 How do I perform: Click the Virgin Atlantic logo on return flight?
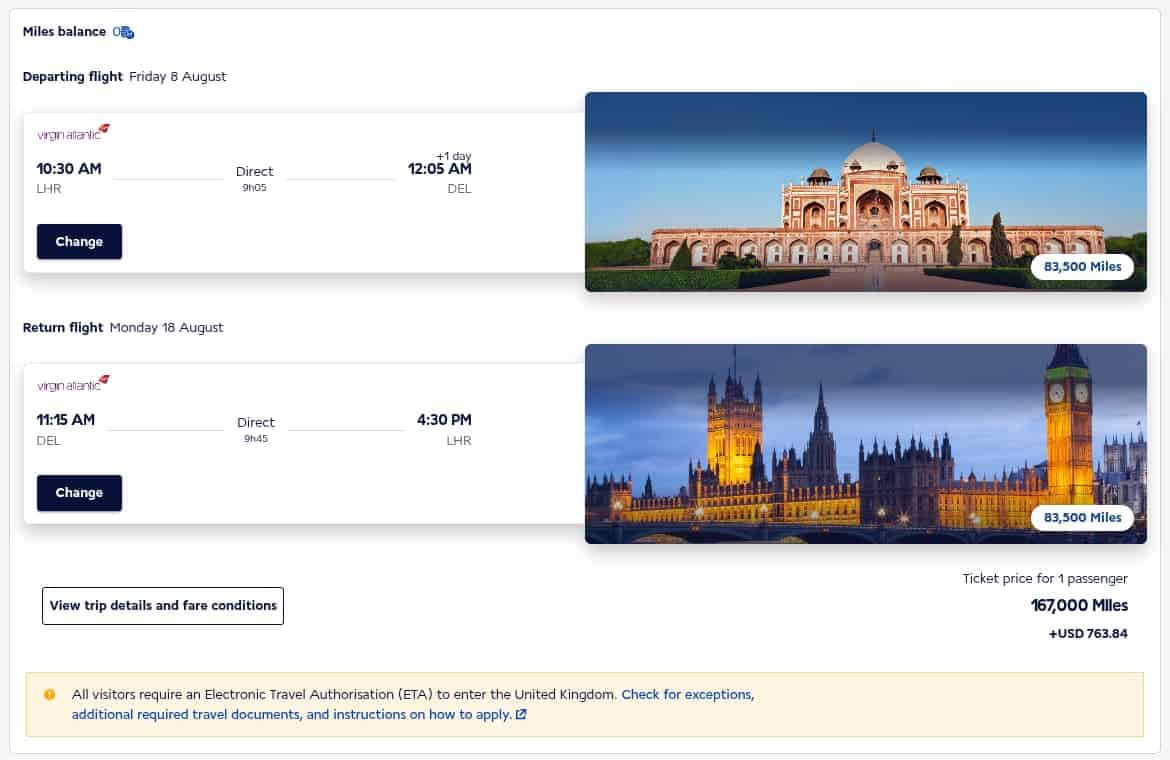coord(71,382)
